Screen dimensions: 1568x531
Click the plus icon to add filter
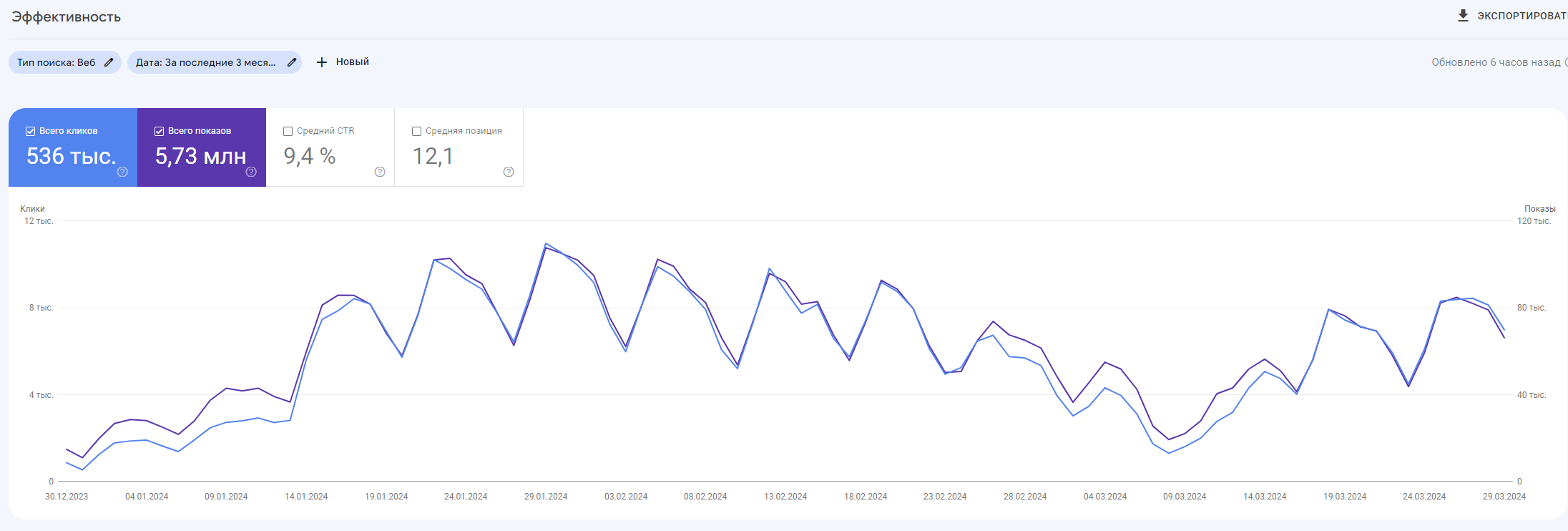322,62
